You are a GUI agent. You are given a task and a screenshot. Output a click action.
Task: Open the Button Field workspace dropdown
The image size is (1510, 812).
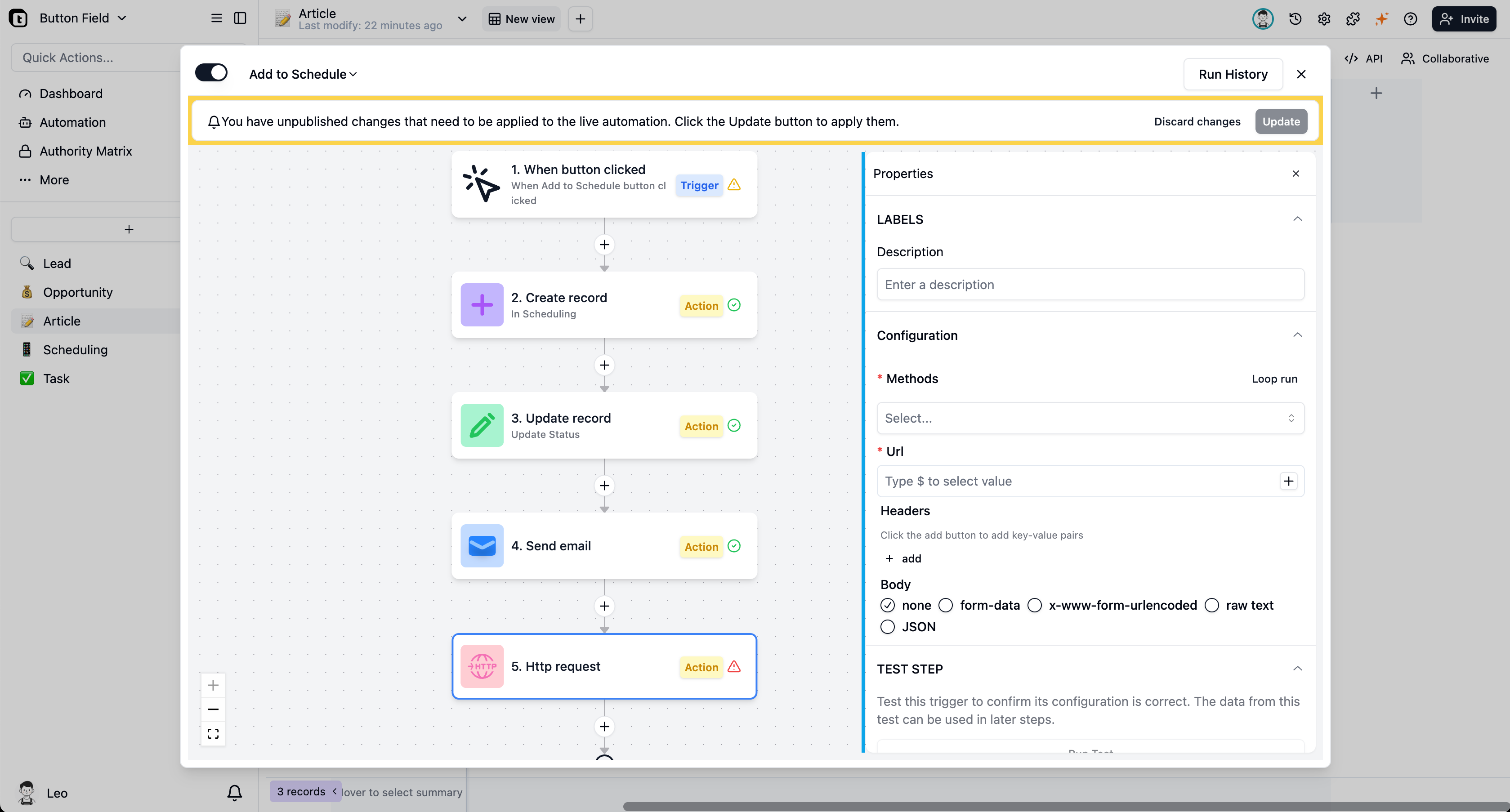(83, 18)
